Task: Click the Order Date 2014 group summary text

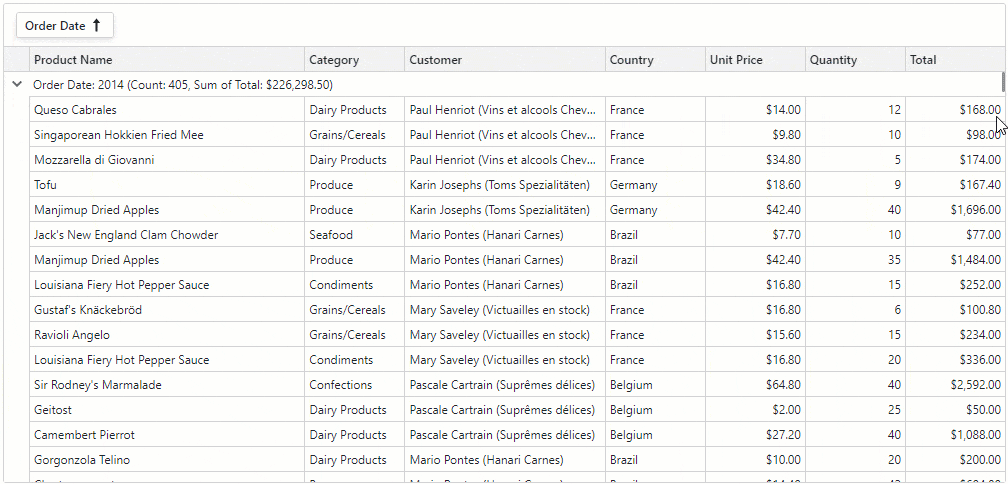Action: pyautogui.click(x=183, y=85)
